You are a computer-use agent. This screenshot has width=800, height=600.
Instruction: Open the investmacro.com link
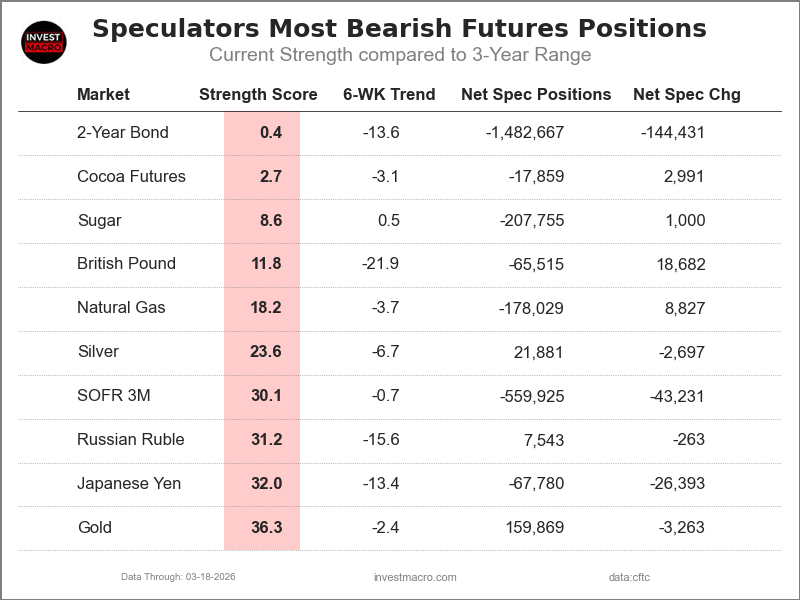(414, 577)
